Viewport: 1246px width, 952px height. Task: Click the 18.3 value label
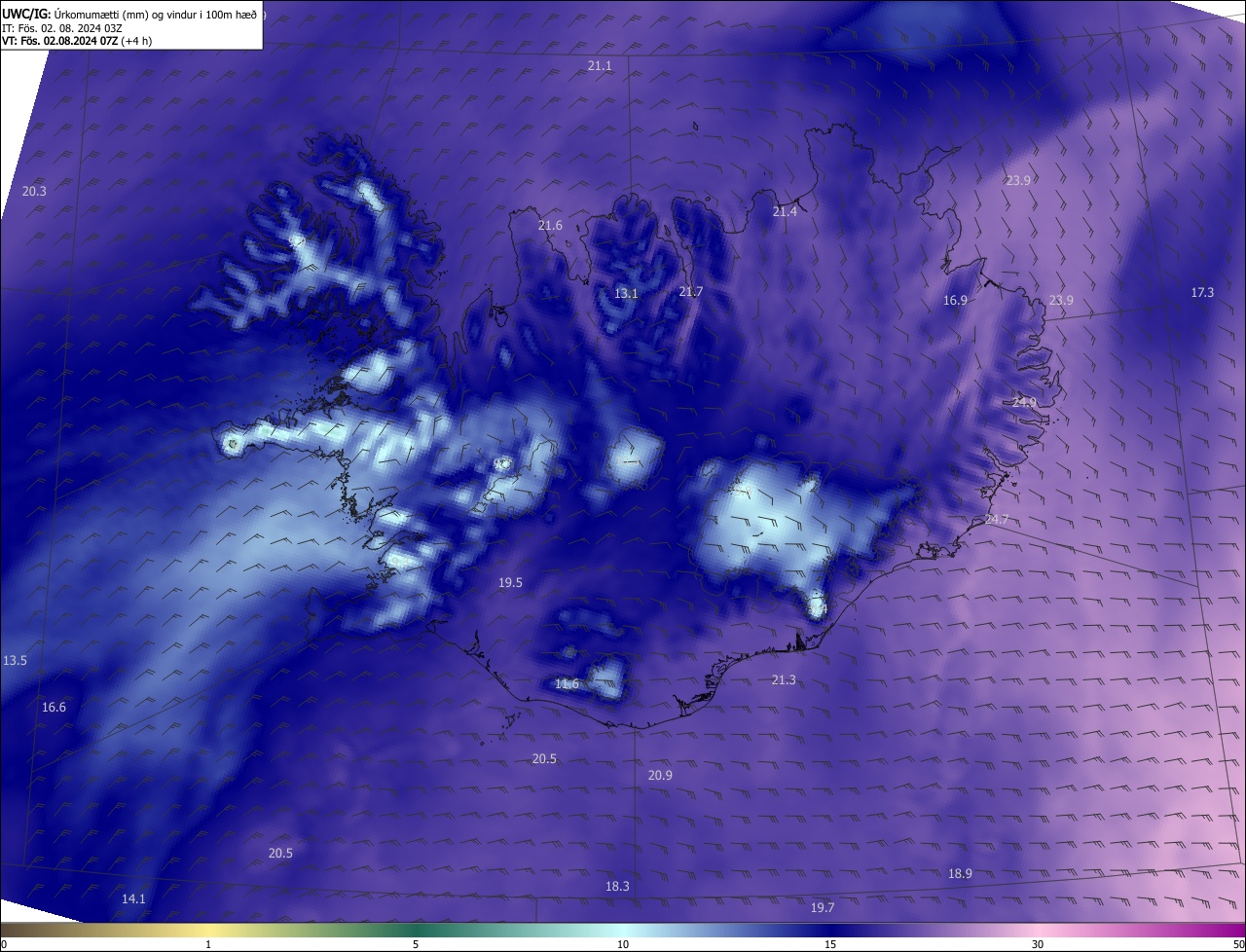tap(617, 887)
